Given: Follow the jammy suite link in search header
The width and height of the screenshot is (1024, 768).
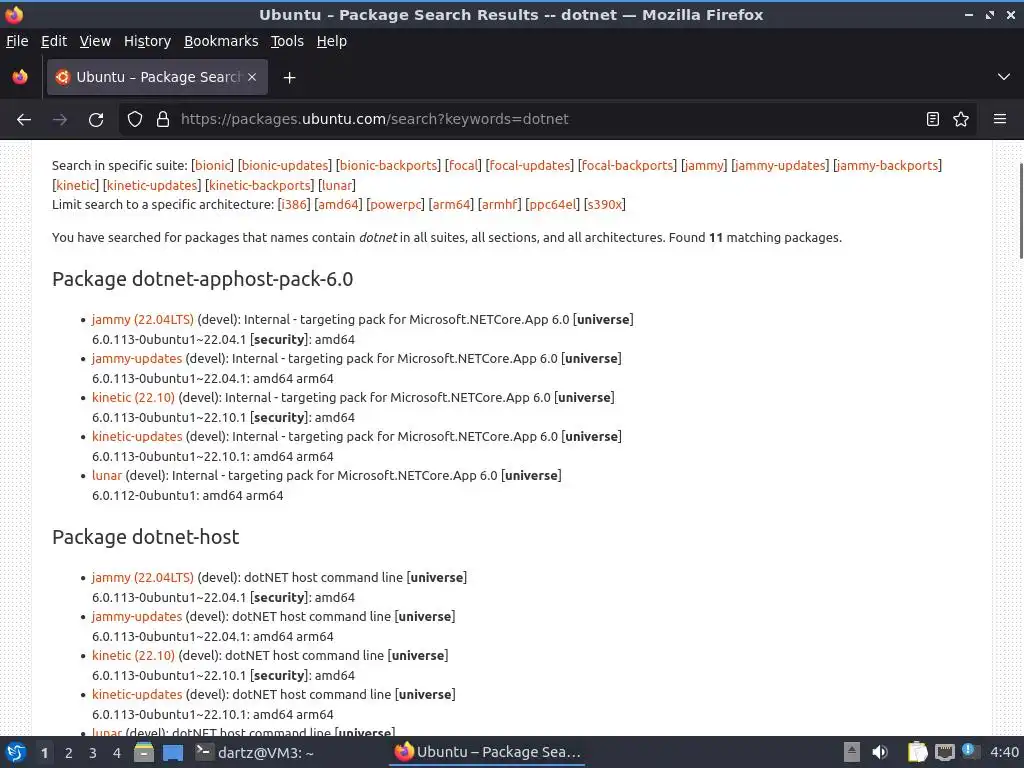Looking at the screenshot, I should [x=703, y=166].
